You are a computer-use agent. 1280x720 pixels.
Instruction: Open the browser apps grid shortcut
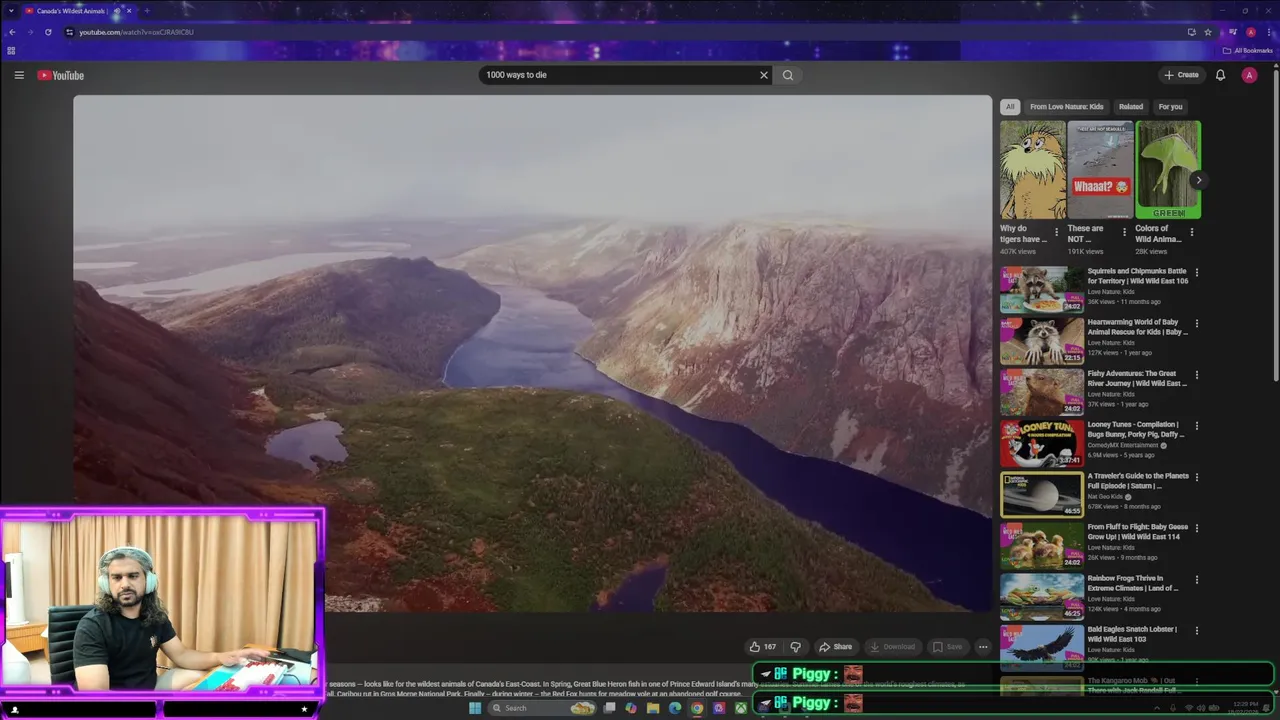coord(11,50)
